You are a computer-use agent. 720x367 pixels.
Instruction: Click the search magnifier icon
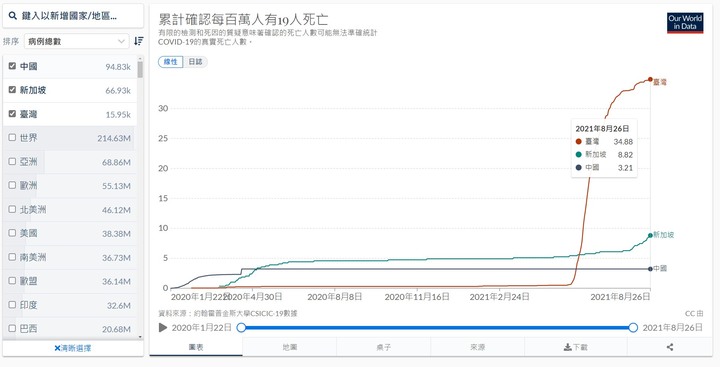pyautogui.click(x=12, y=17)
